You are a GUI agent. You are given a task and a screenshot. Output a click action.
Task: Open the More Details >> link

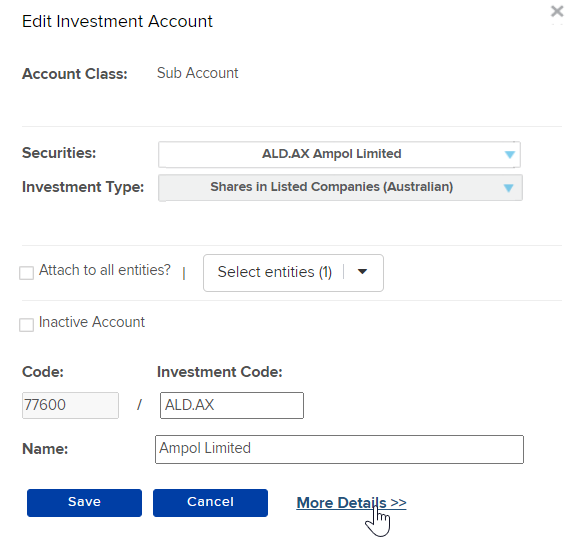351,503
